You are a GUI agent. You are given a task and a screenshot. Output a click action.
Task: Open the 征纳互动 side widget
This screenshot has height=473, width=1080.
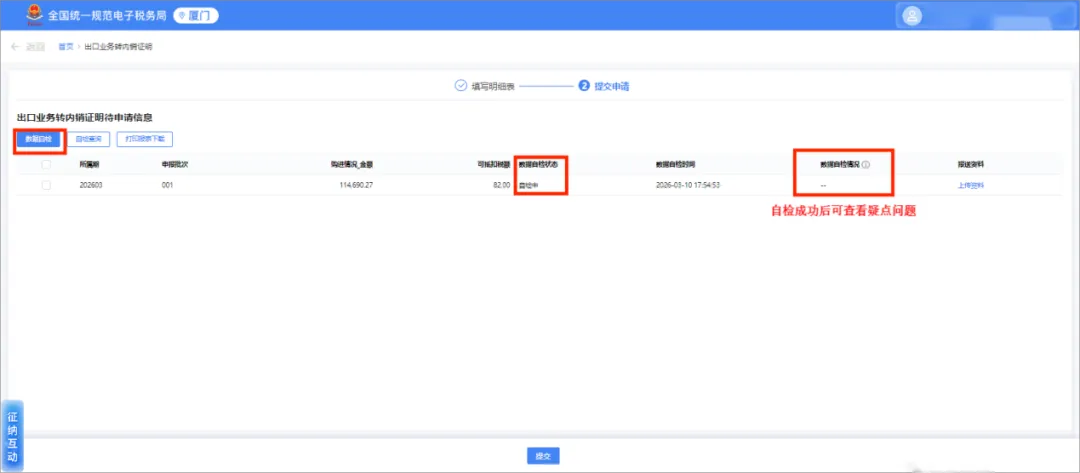[x=12, y=435]
